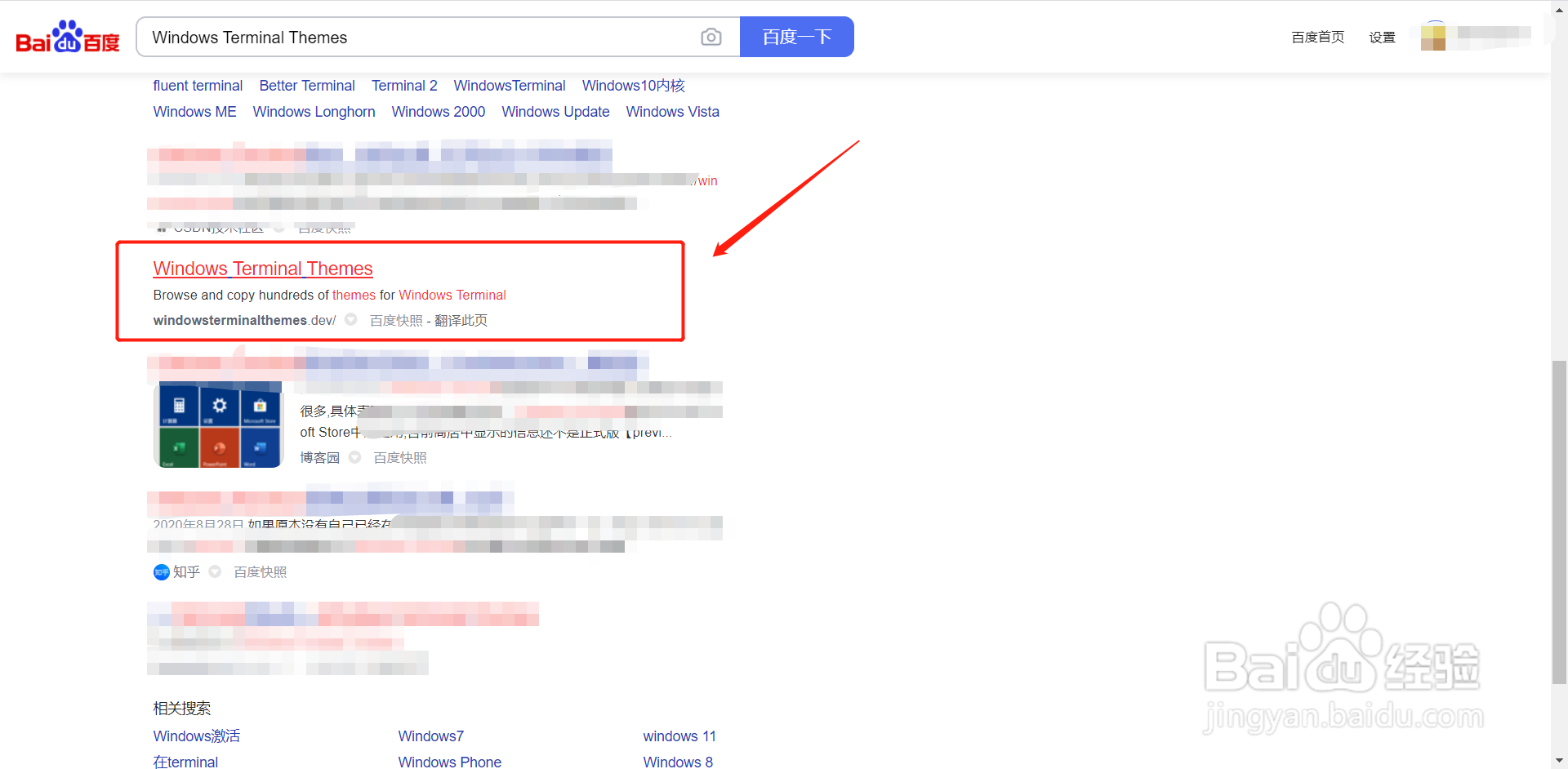
Task: Click the user avatar thumbnail
Action: 1433,38
